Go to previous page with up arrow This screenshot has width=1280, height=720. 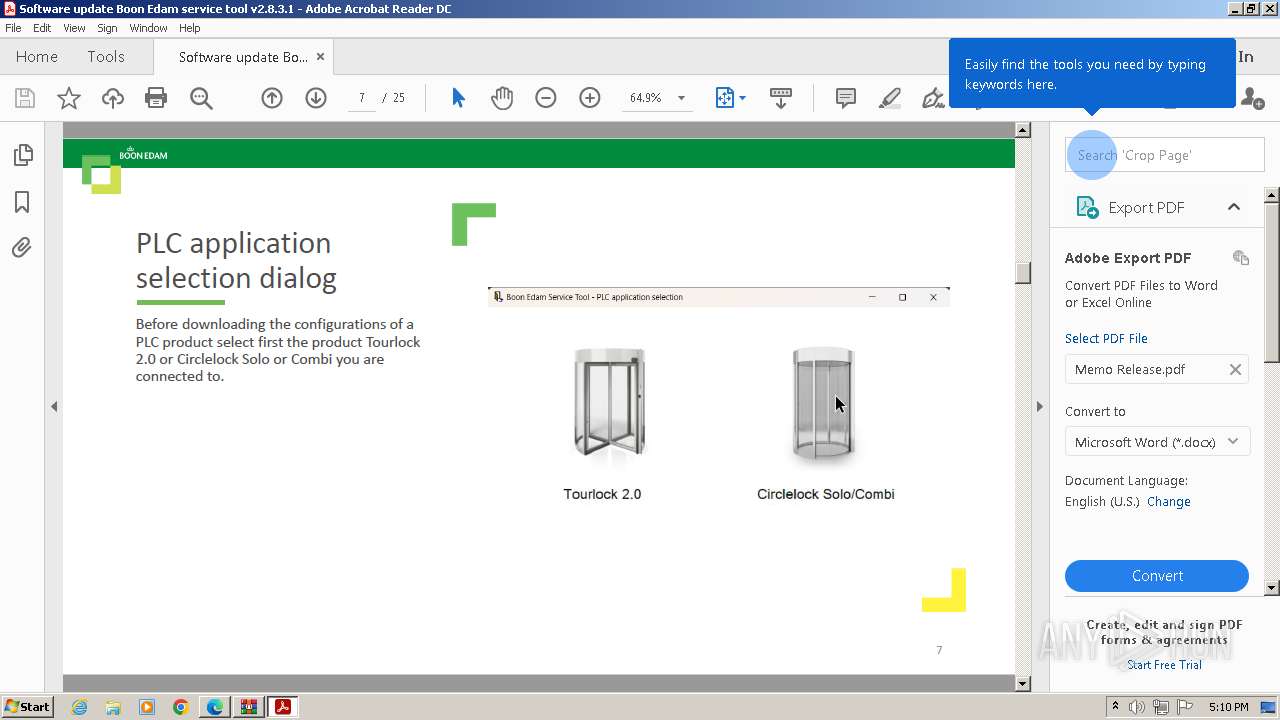(272, 98)
